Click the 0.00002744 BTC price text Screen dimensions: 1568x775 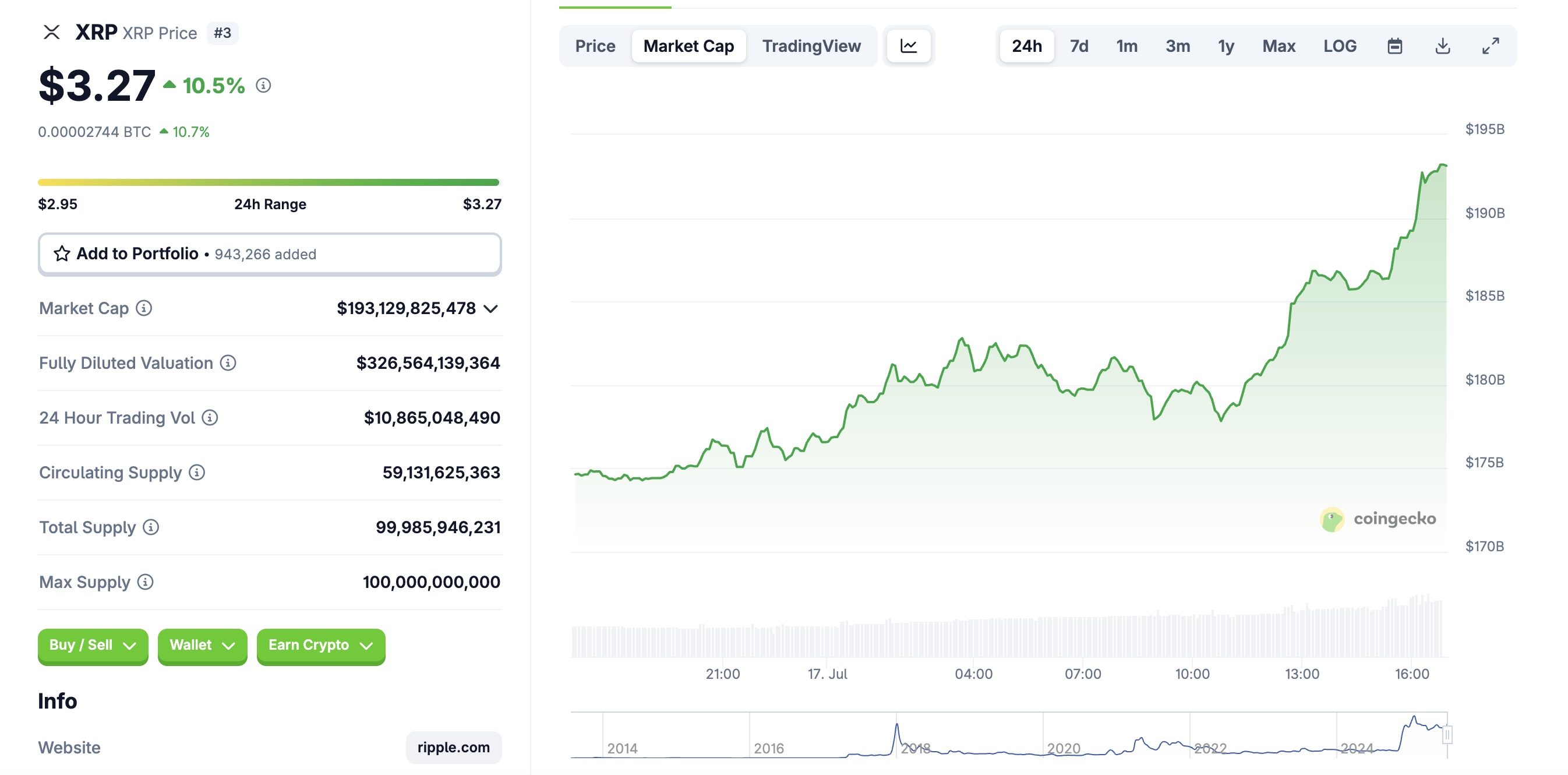click(x=94, y=132)
